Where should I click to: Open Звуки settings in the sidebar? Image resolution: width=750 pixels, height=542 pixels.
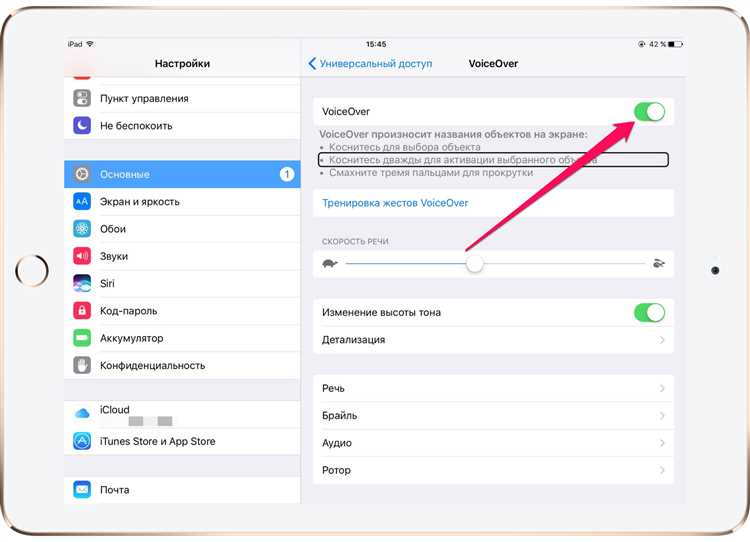click(x=182, y=256)
